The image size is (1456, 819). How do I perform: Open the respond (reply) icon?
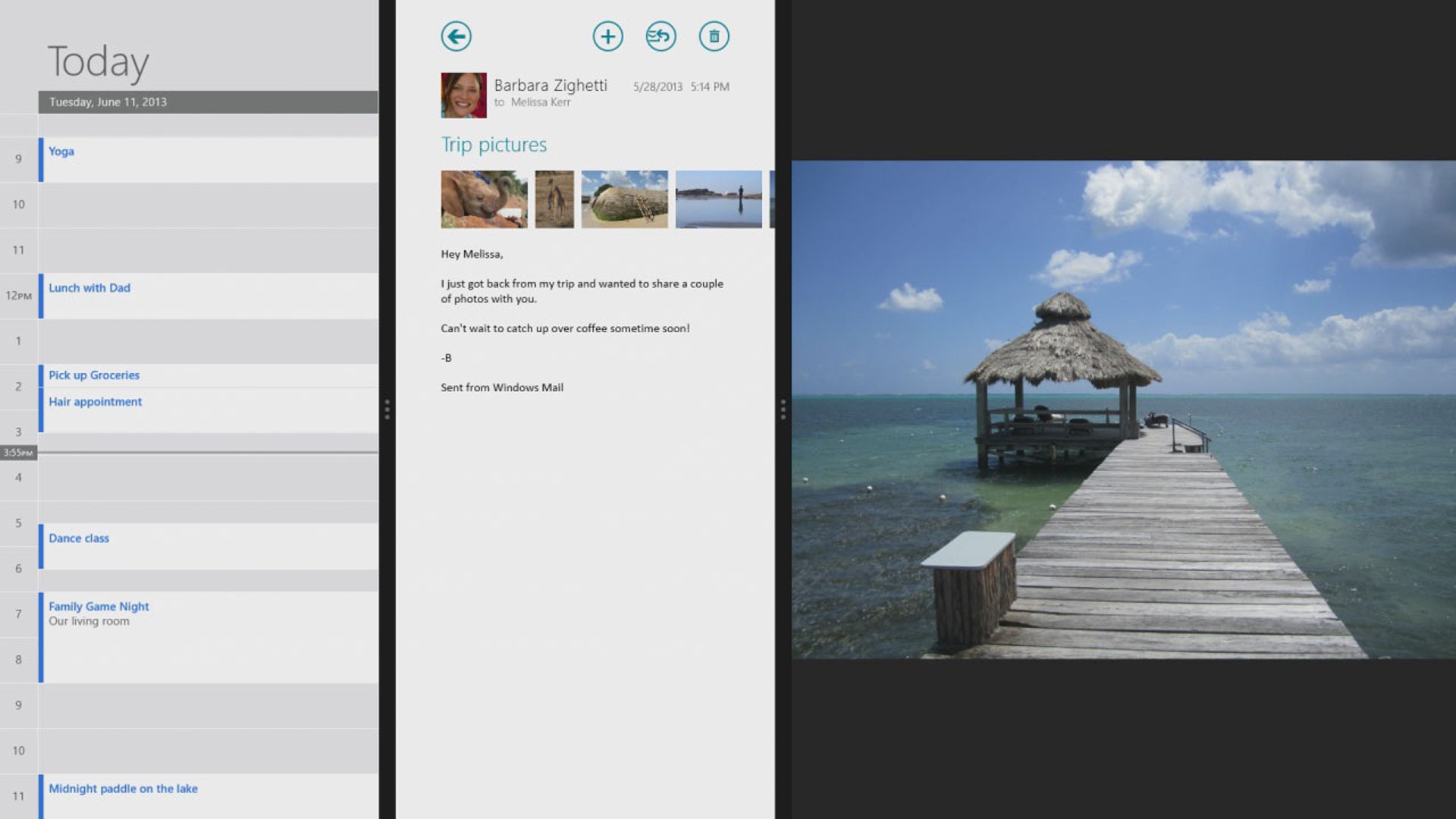(x=660, y=36)
